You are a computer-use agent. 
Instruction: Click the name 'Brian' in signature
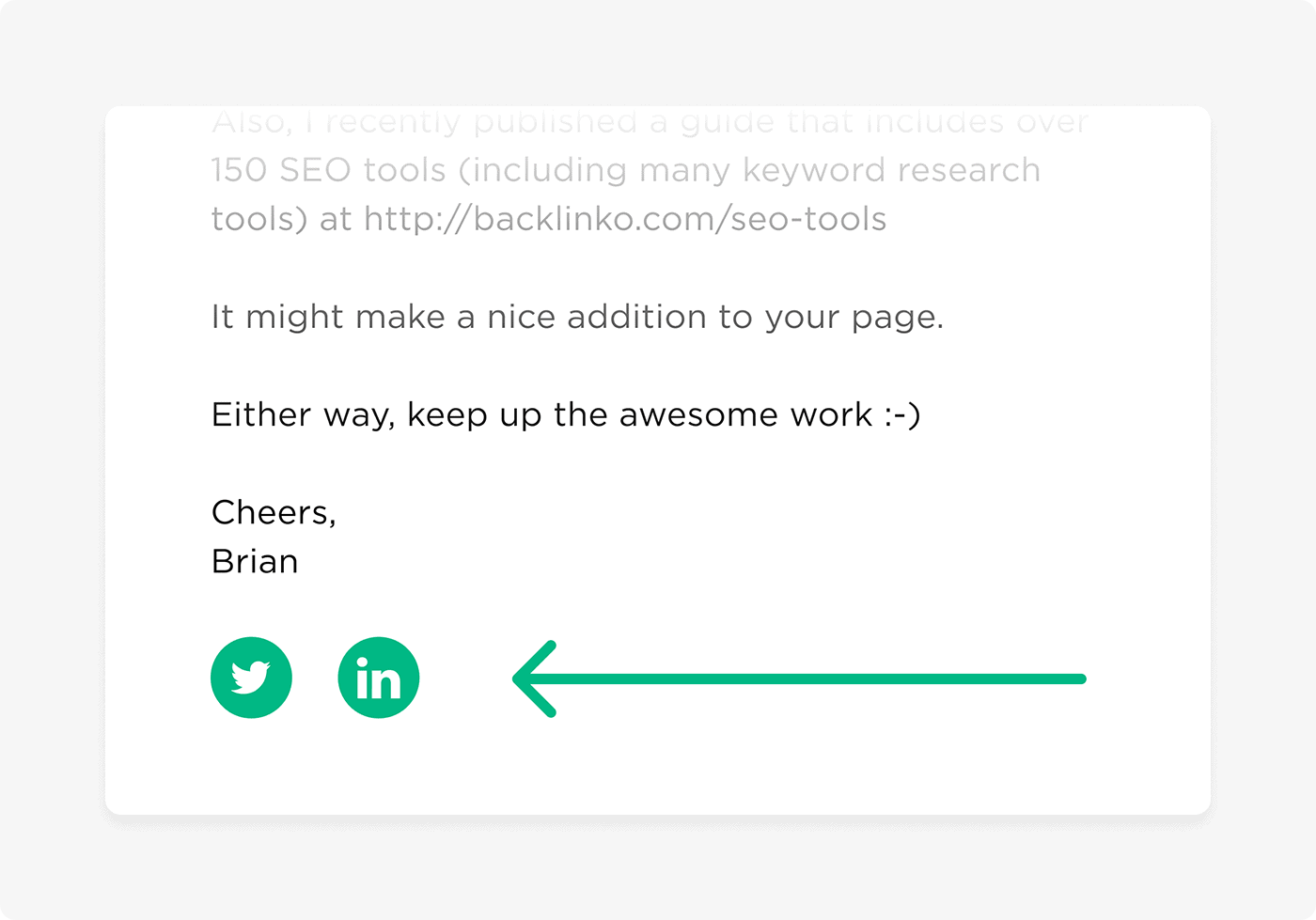255,561
